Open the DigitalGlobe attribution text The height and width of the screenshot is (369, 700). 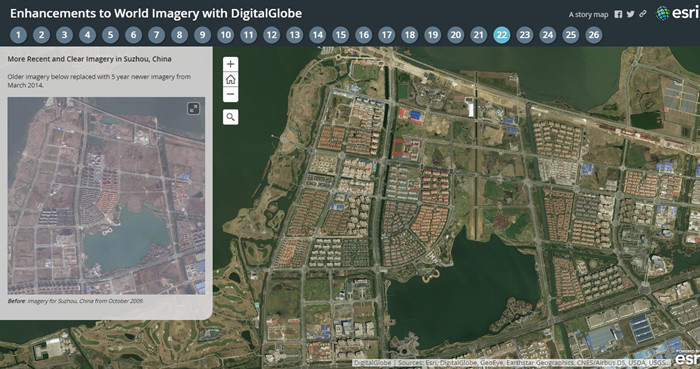[x=372, y=363]
